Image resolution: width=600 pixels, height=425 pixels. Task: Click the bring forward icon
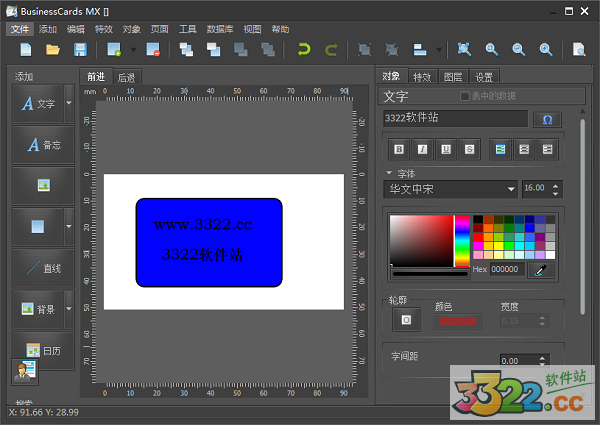point(214,50)
